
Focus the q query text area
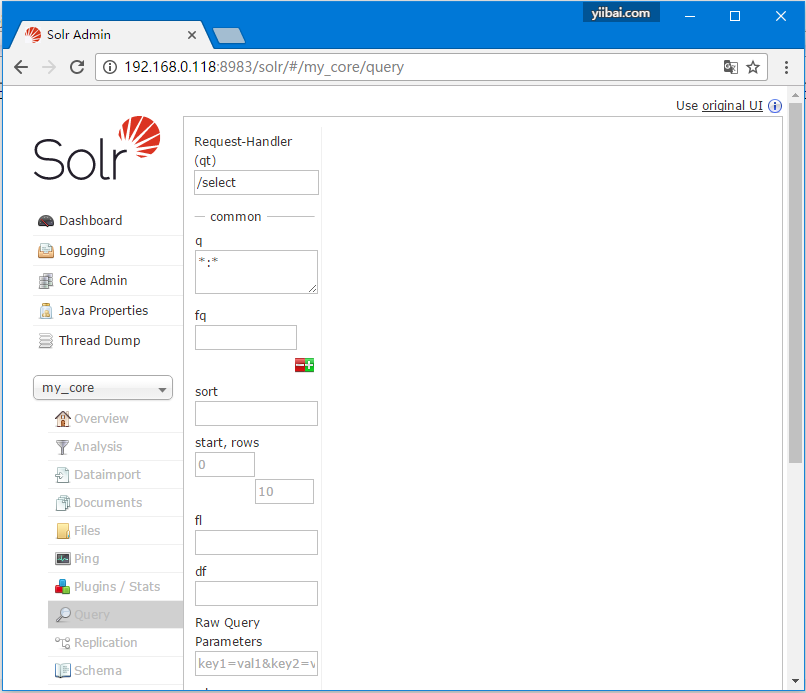click(x=256, y=271)
